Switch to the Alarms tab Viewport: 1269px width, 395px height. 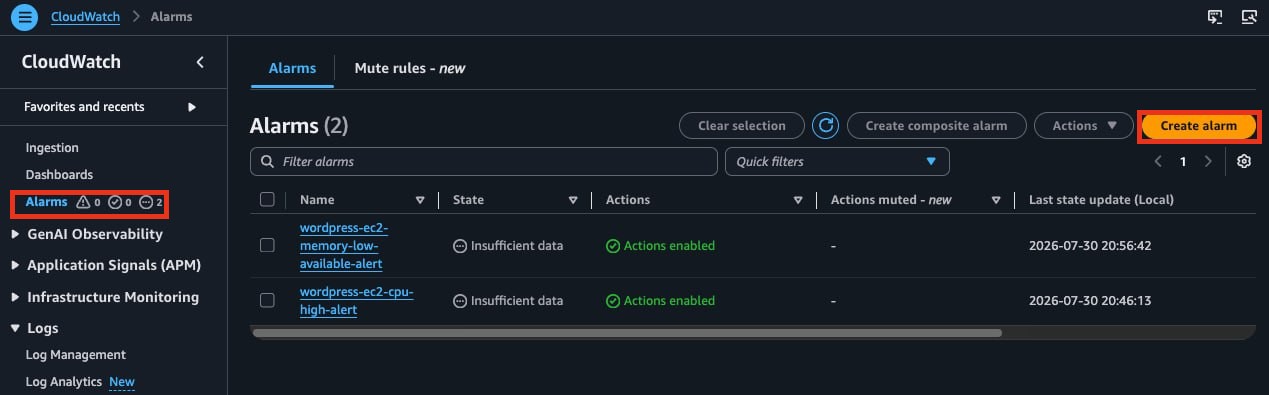(292, 68)
